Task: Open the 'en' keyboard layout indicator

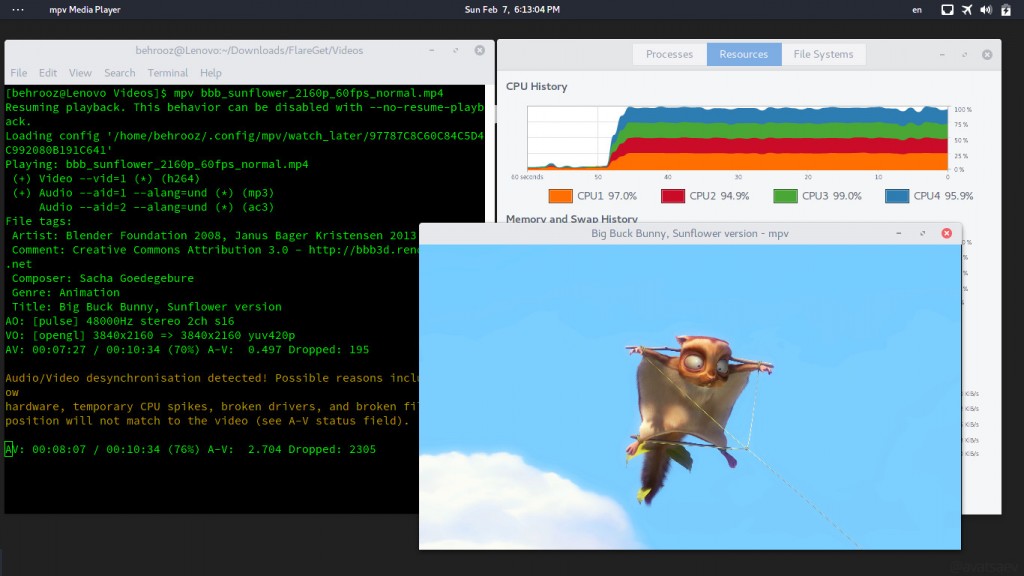Action: click(x=917, y=10)
